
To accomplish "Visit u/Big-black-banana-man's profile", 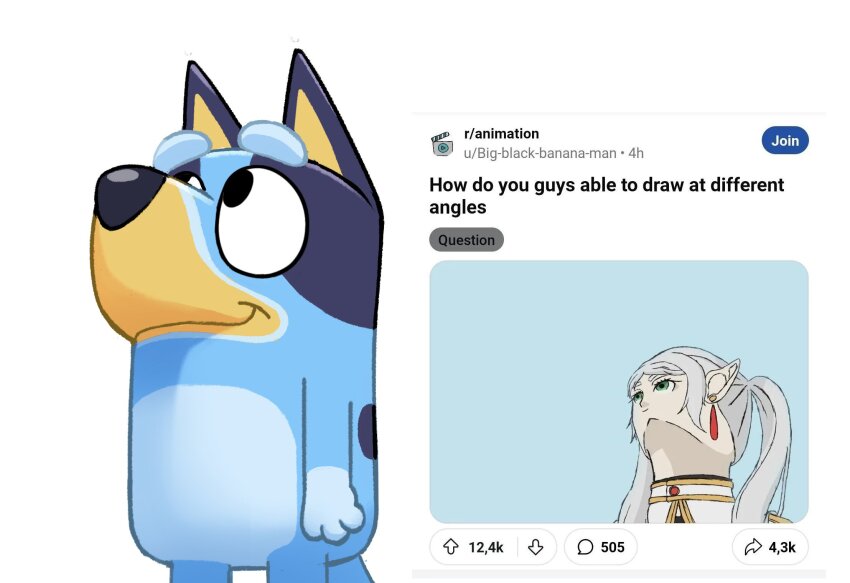I will [539, 153].
